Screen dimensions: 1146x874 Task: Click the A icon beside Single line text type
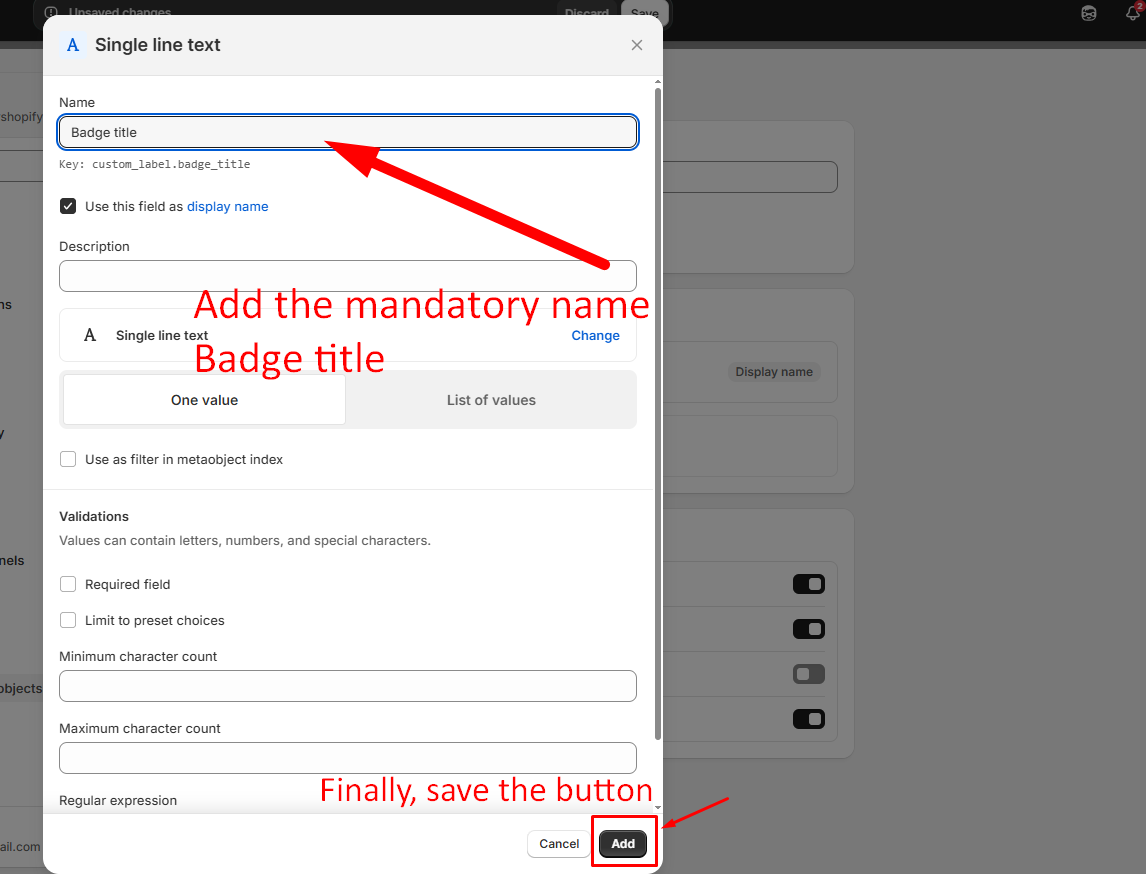(90, 336)
